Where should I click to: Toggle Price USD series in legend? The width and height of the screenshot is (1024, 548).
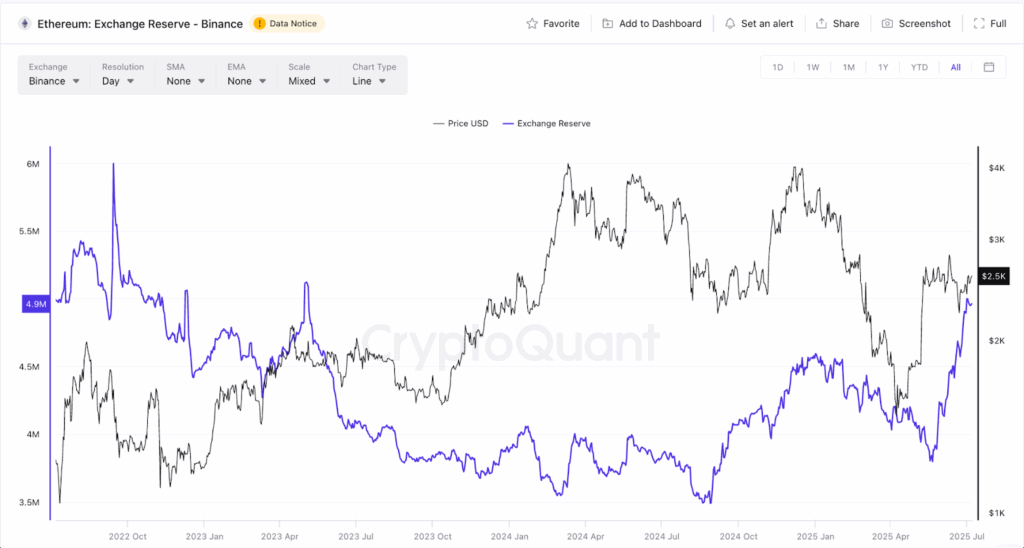tap(460, 123)
